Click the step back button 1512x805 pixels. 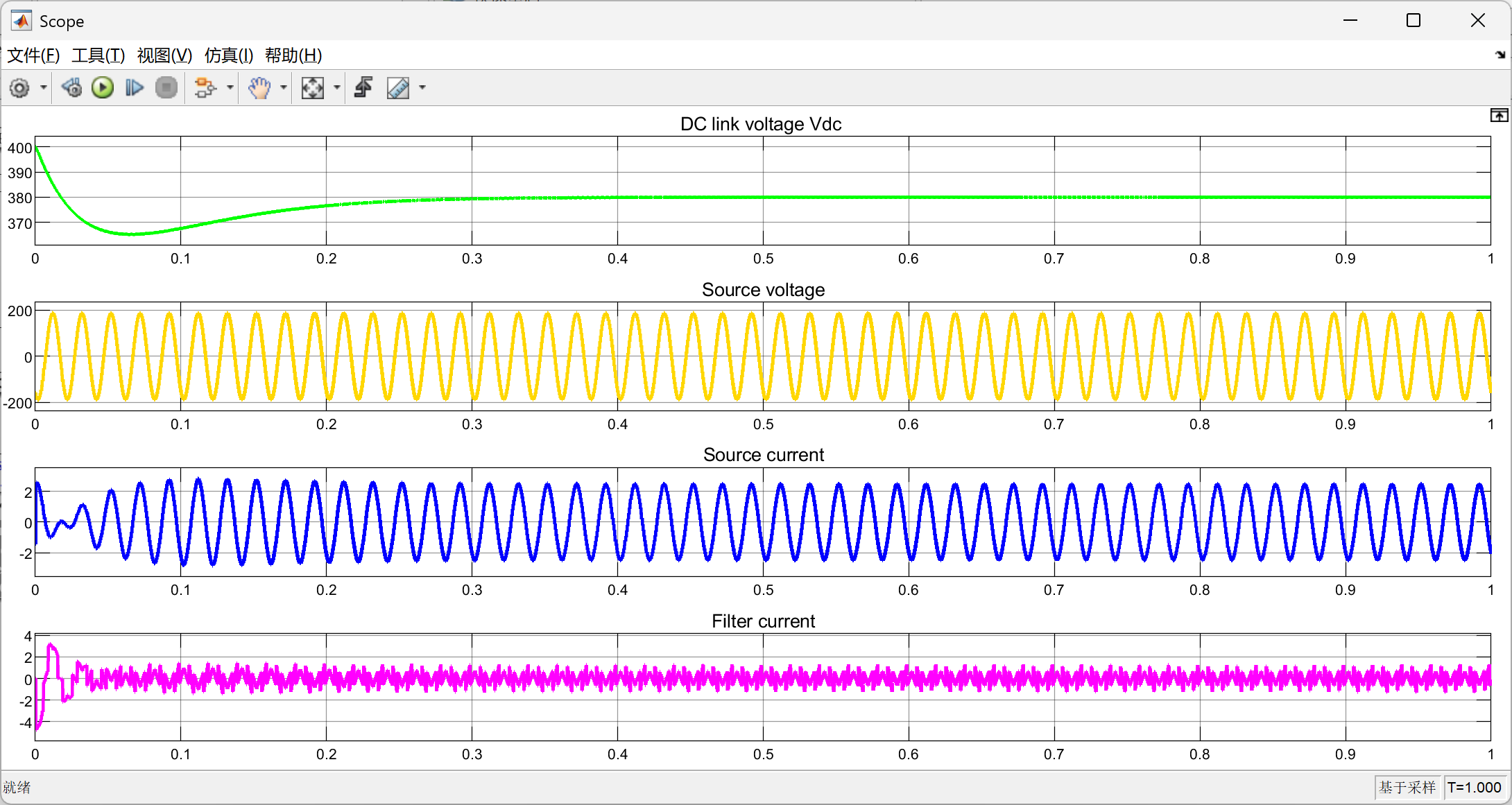click(x=71, y=88)
